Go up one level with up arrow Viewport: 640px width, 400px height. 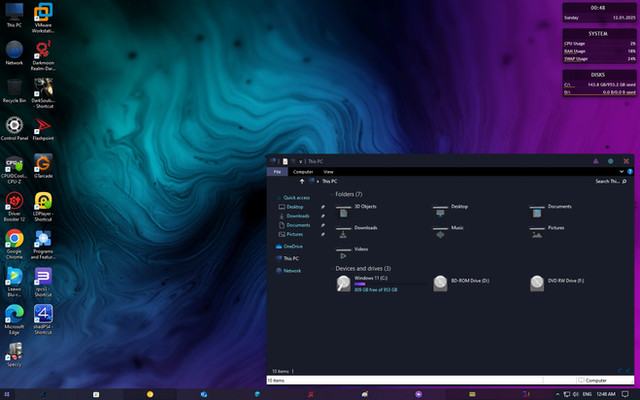pos(302,181)
